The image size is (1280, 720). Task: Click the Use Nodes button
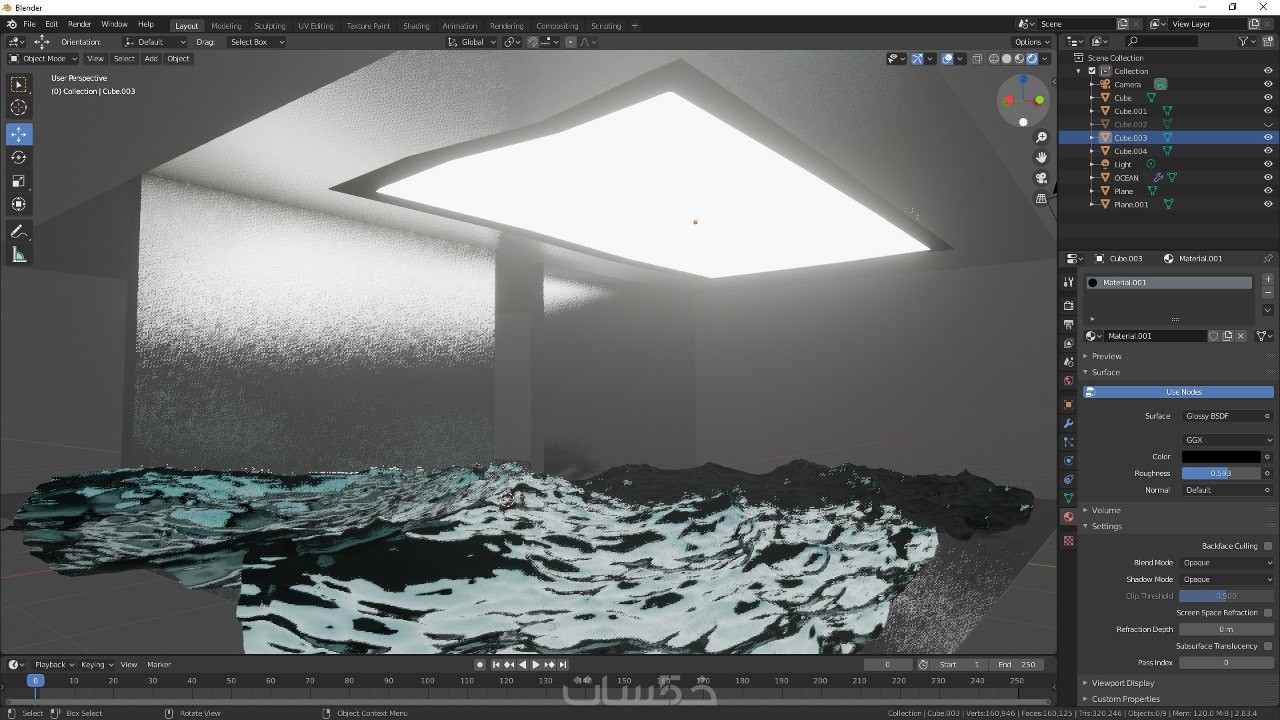[x=1178, y=392]
